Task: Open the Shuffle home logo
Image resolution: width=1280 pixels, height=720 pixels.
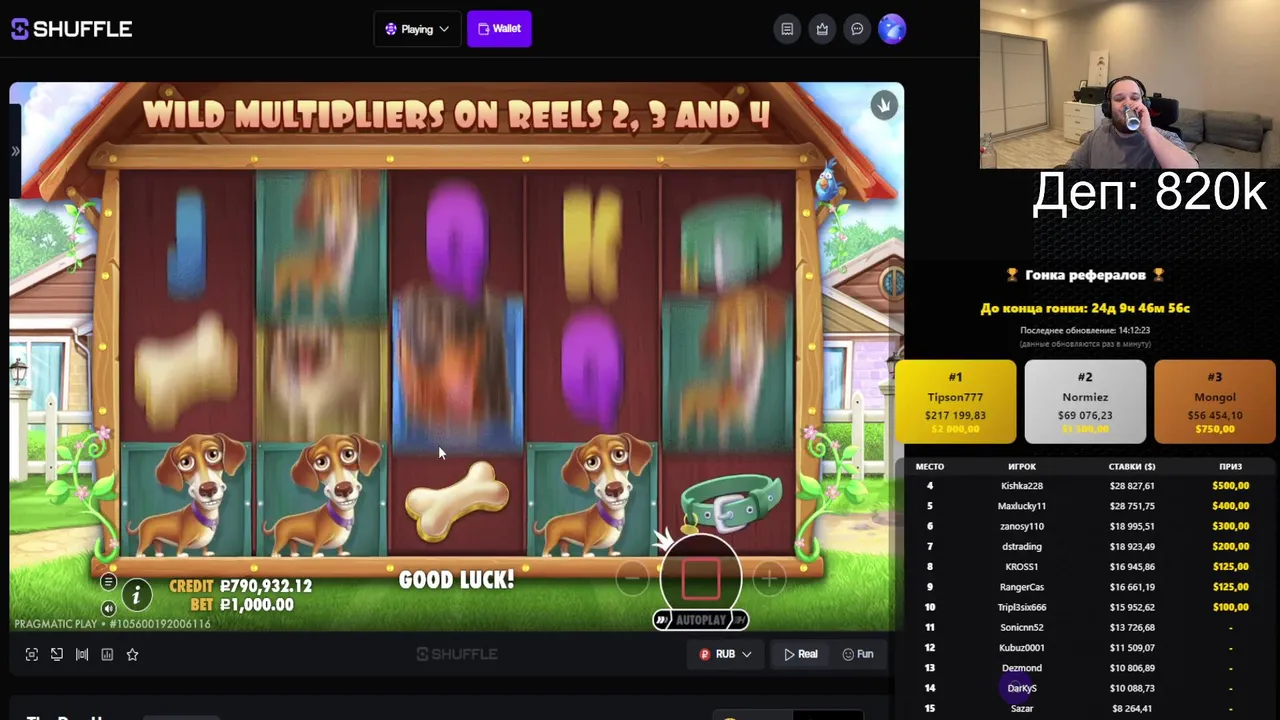Action: click(x=71, y=29)
